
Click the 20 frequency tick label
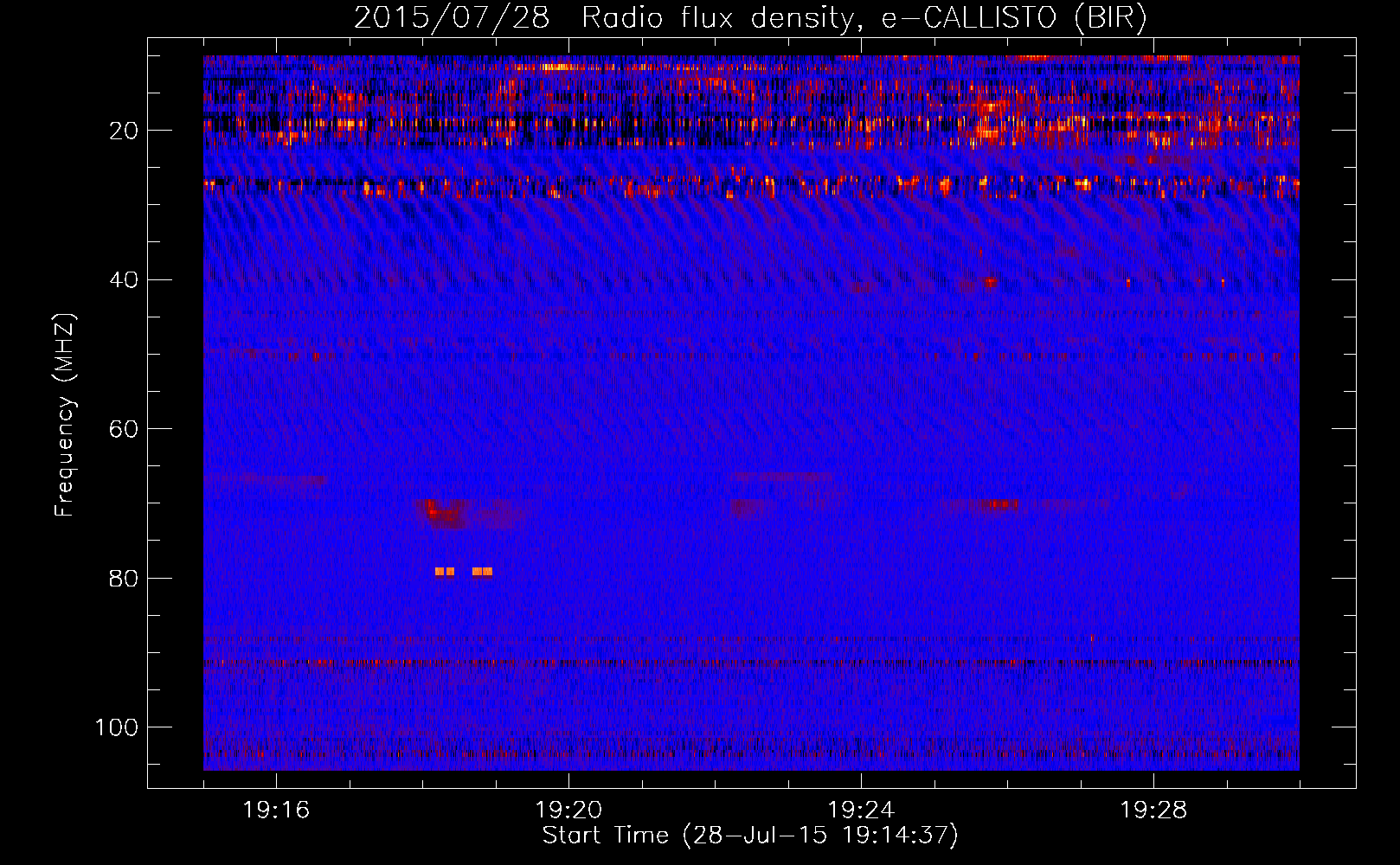point(124,131)
